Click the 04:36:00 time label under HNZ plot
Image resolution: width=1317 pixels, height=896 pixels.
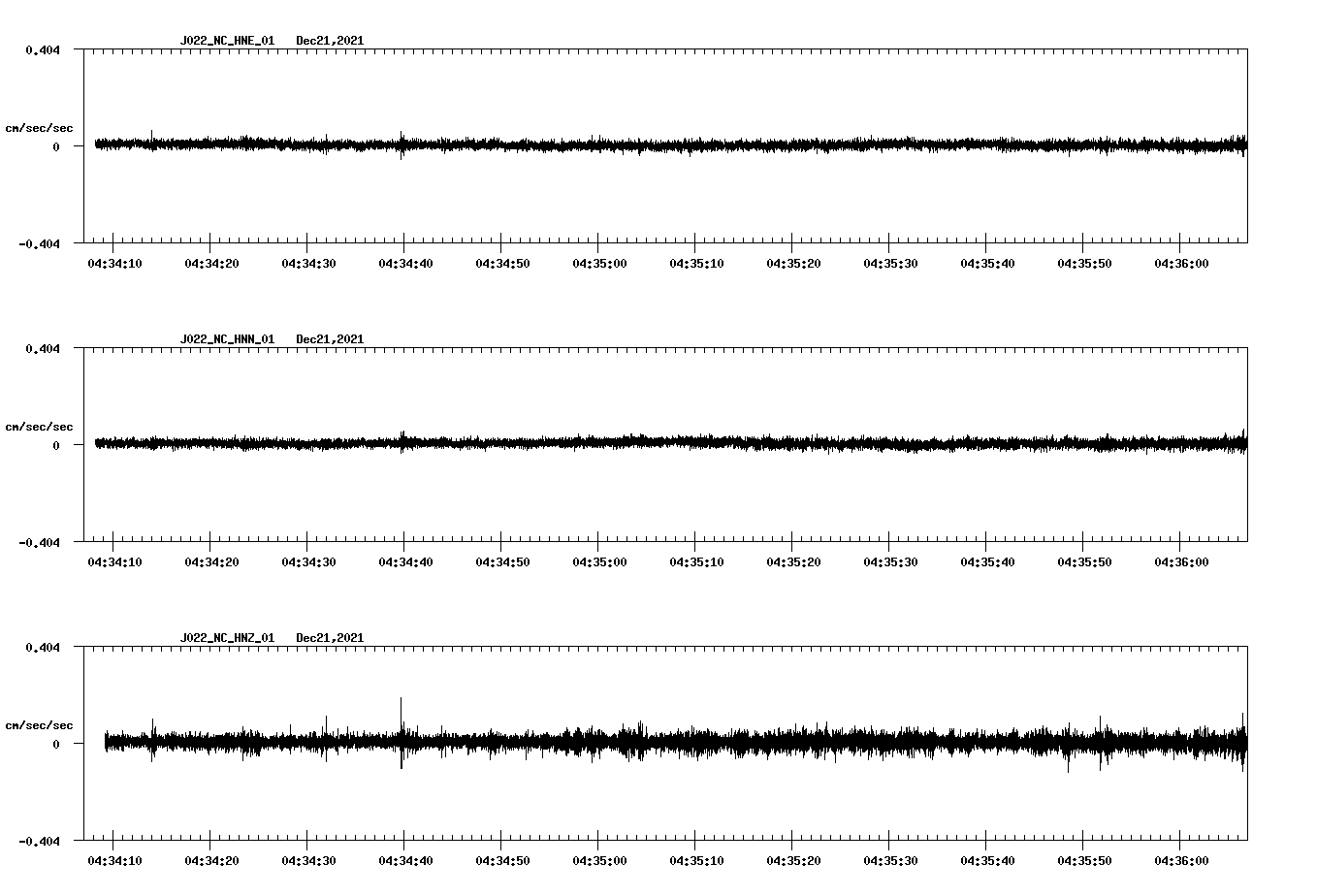coord(1181,860)
